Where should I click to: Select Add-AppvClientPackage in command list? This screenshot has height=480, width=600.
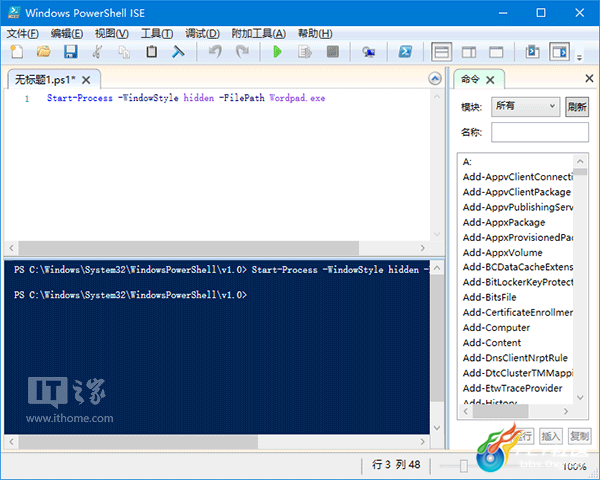(x=517, y=192)
